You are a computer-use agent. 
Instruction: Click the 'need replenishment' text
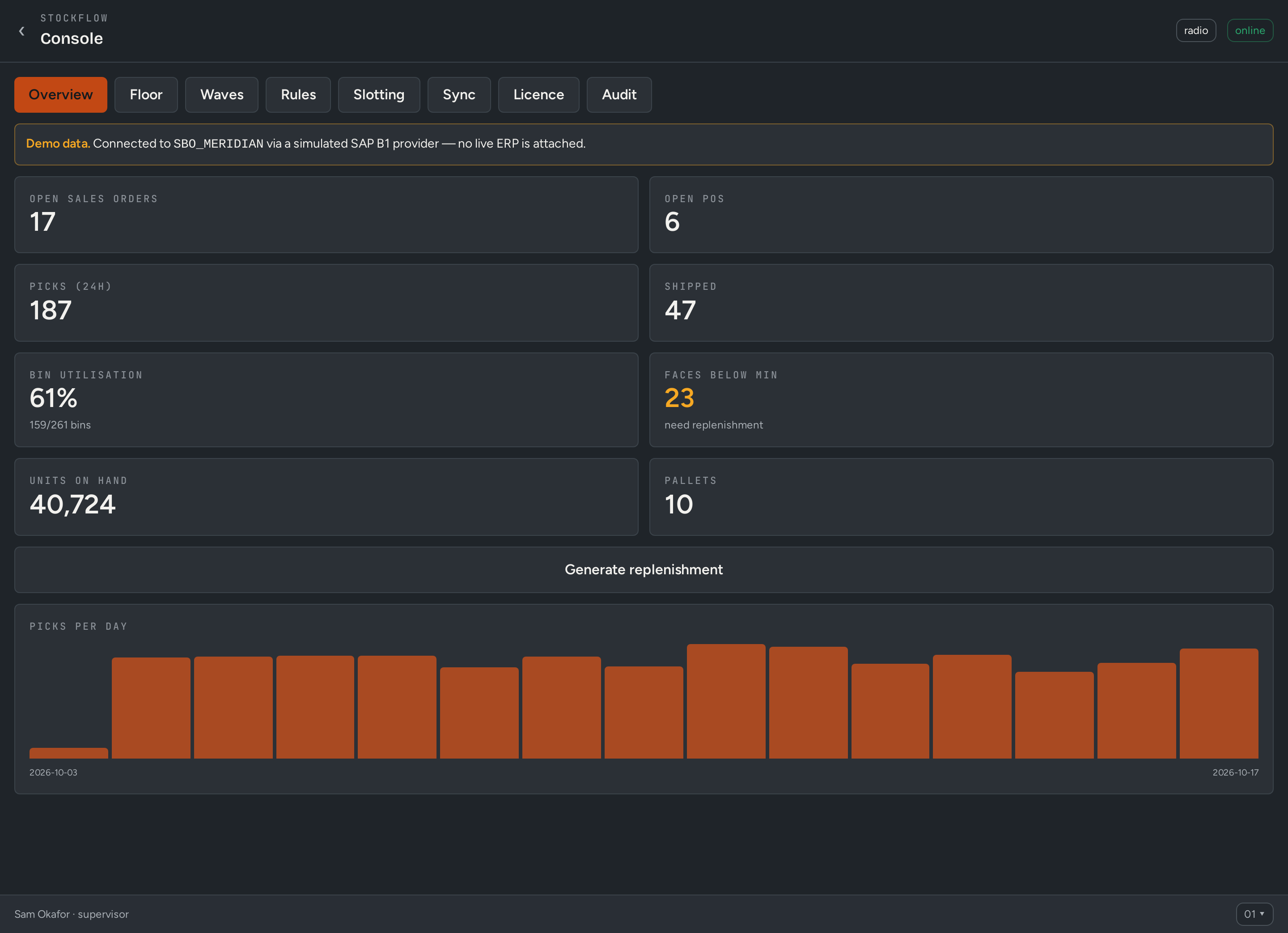click(x=713, y=425)
